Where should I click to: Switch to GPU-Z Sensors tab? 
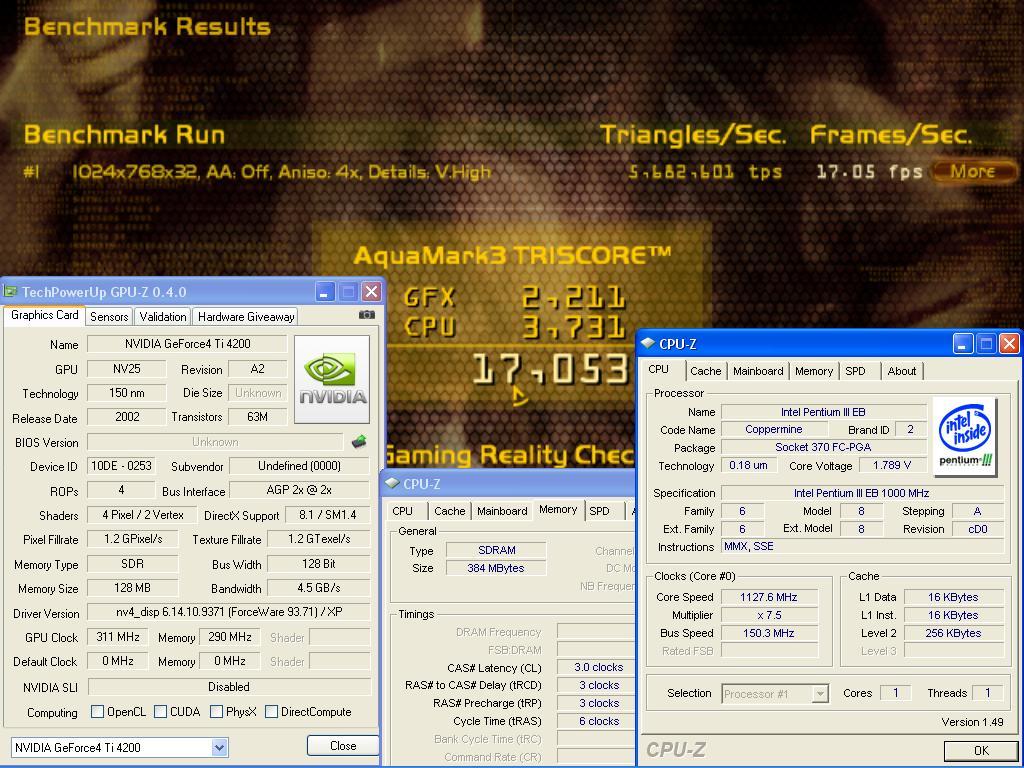tap(109, 317)
